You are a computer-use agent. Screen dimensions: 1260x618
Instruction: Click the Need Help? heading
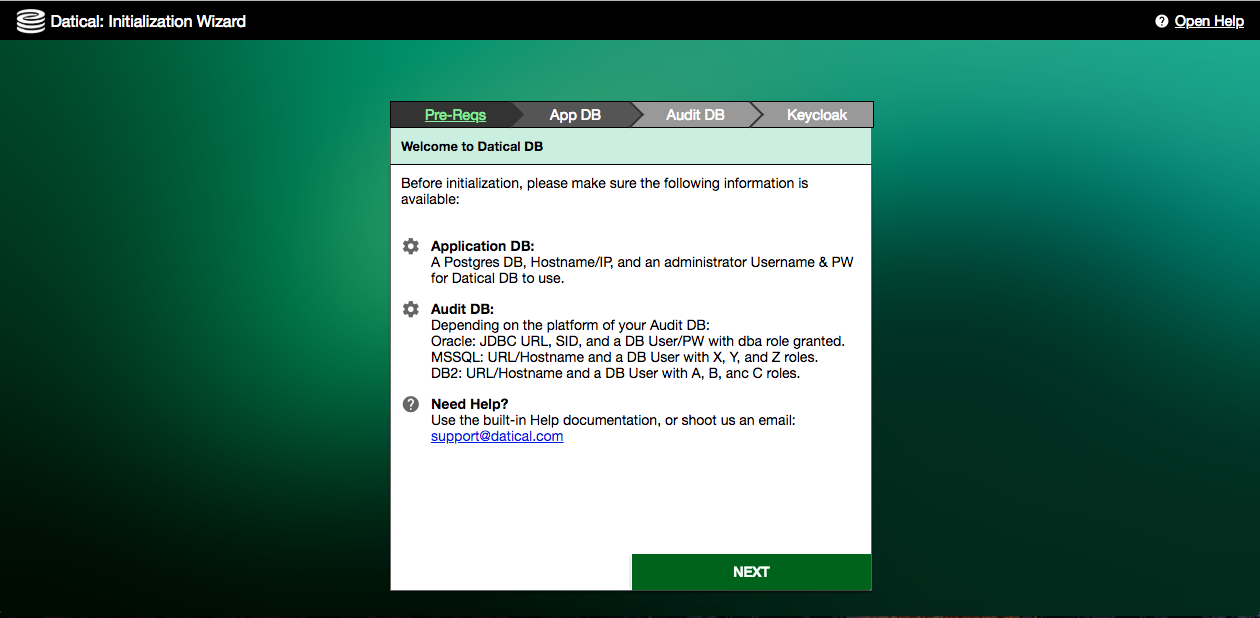[470, 404]
